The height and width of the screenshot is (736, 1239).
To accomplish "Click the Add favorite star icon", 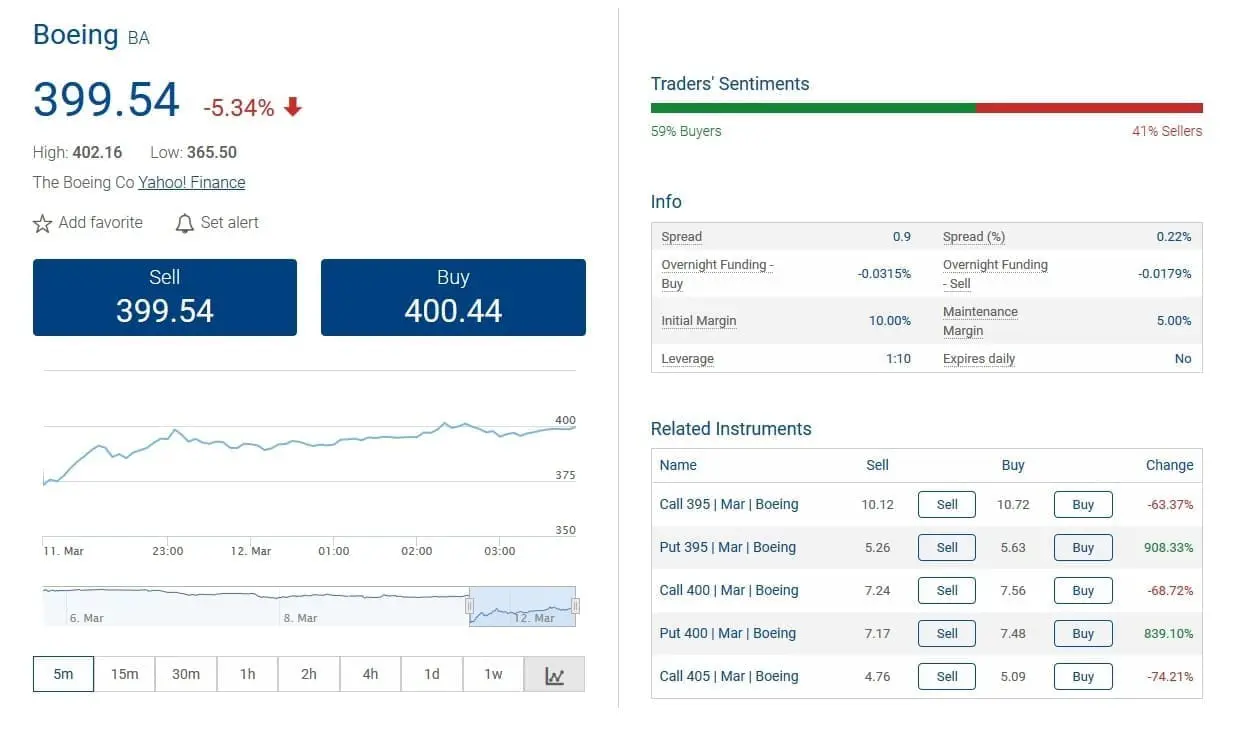I will pos(43,223).
